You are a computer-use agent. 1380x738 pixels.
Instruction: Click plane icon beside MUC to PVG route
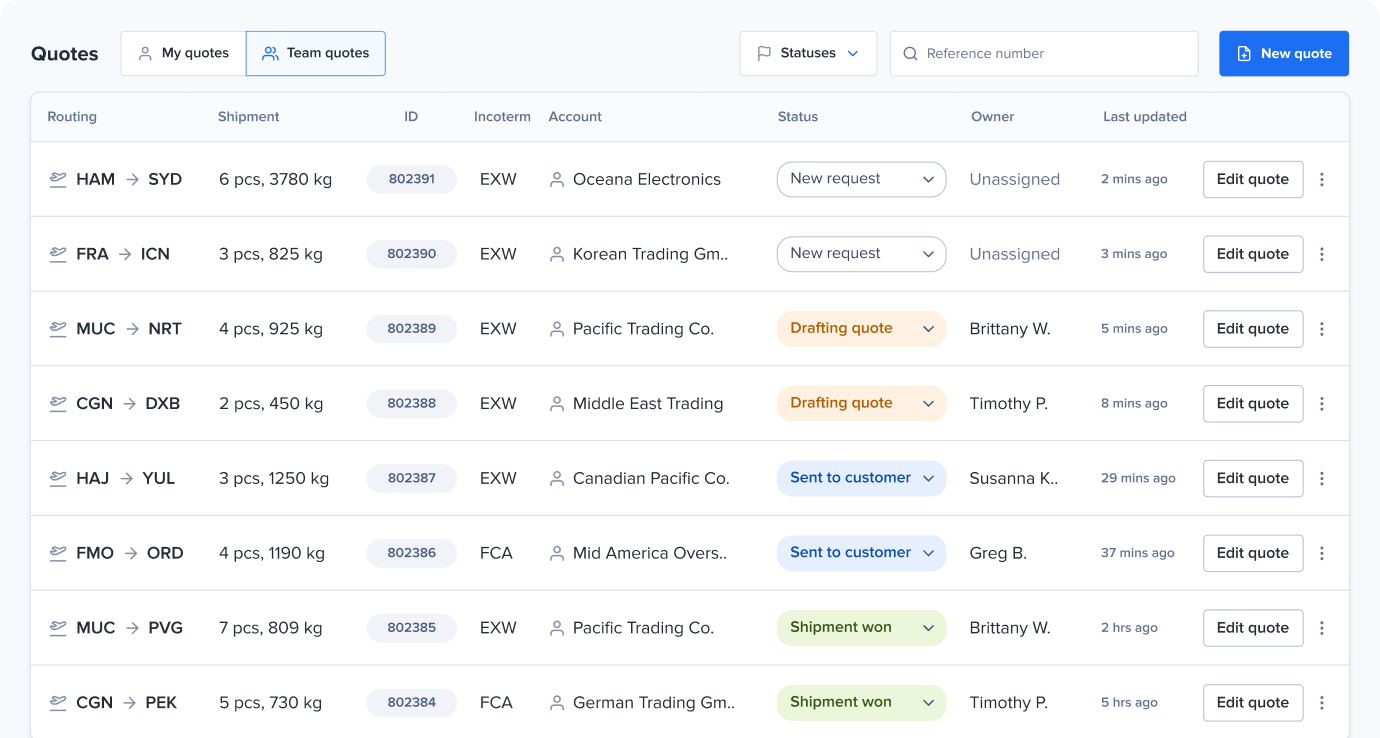tap(58, 628)
